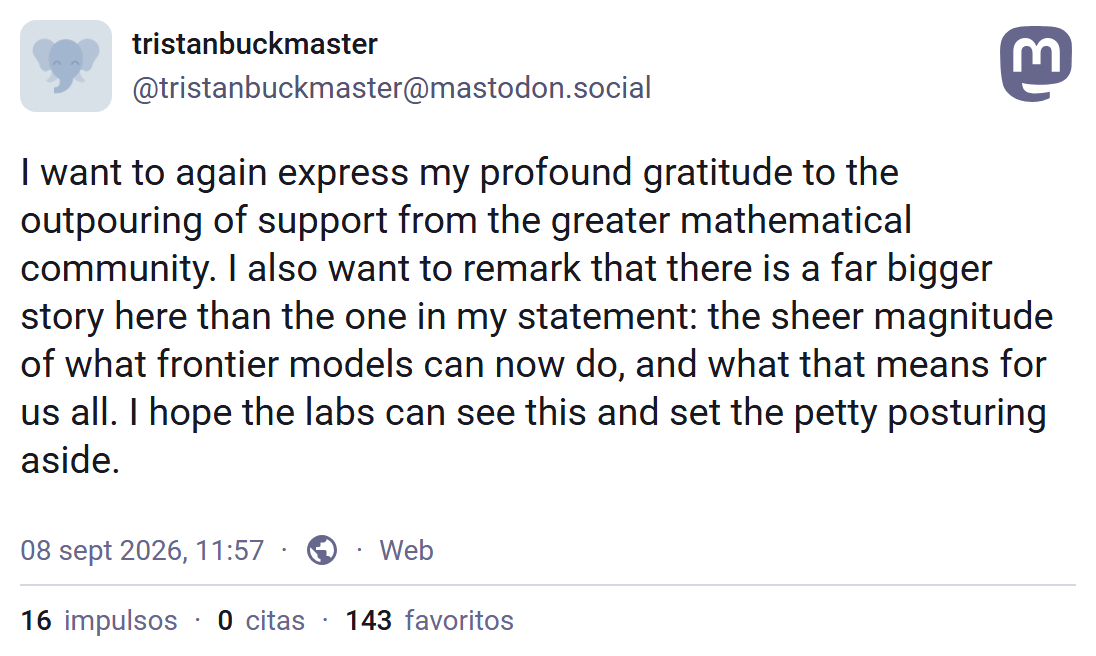Open the impulsos label
1096x656 pixels.
click(120, 620)
